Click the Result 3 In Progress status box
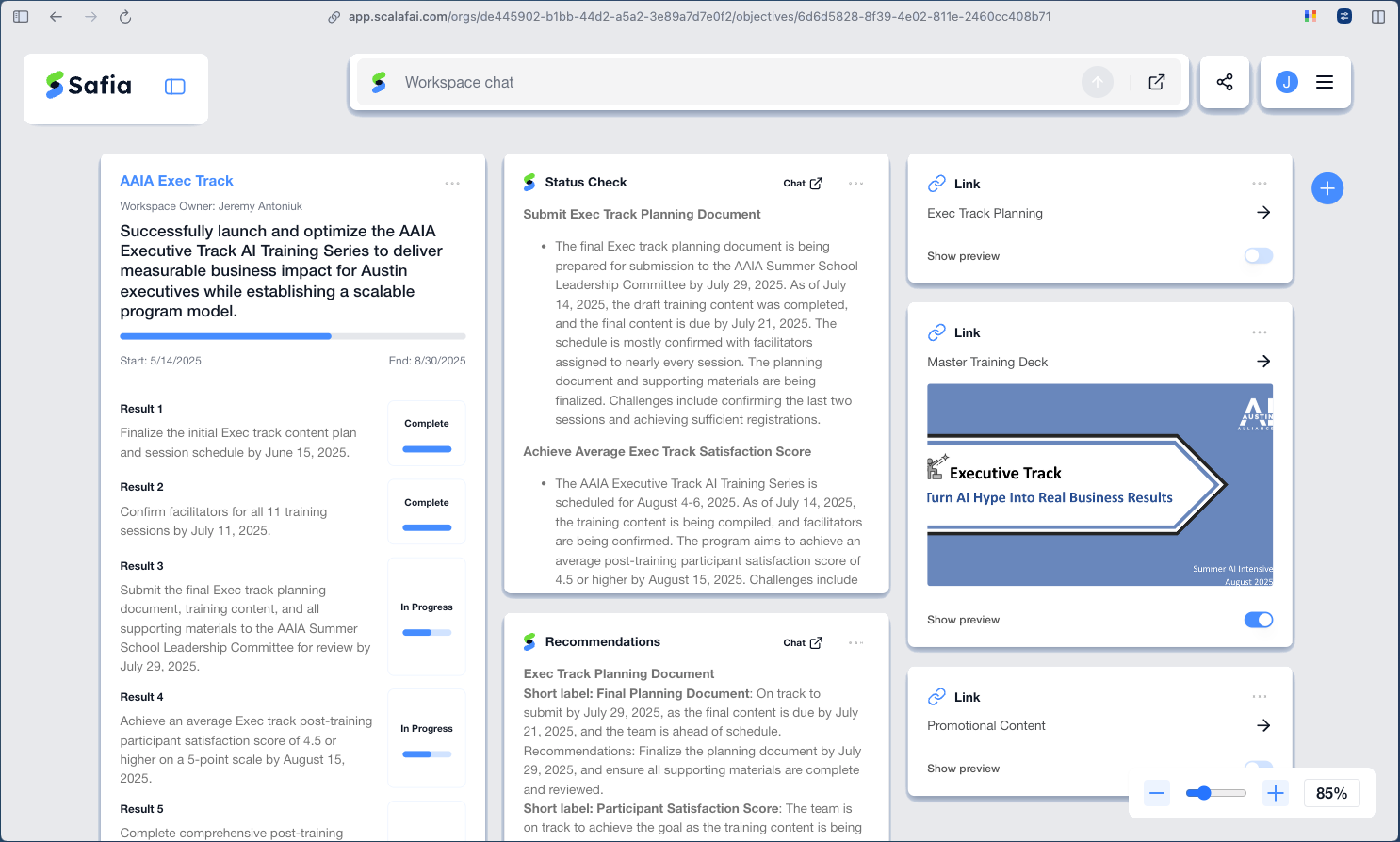The width and height of the screenshot is (1400, 842). pyautogui.click(x=427, y=617)
